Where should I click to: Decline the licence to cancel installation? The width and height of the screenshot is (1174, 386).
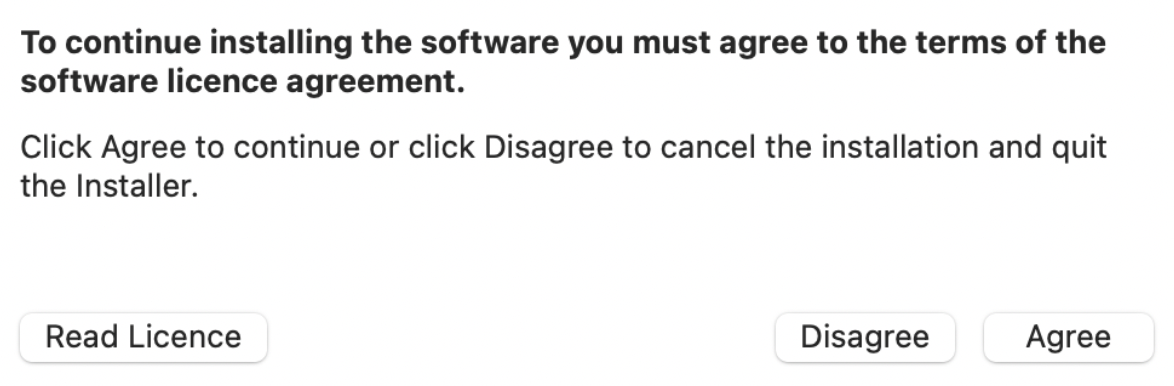(x=865, y=337)
